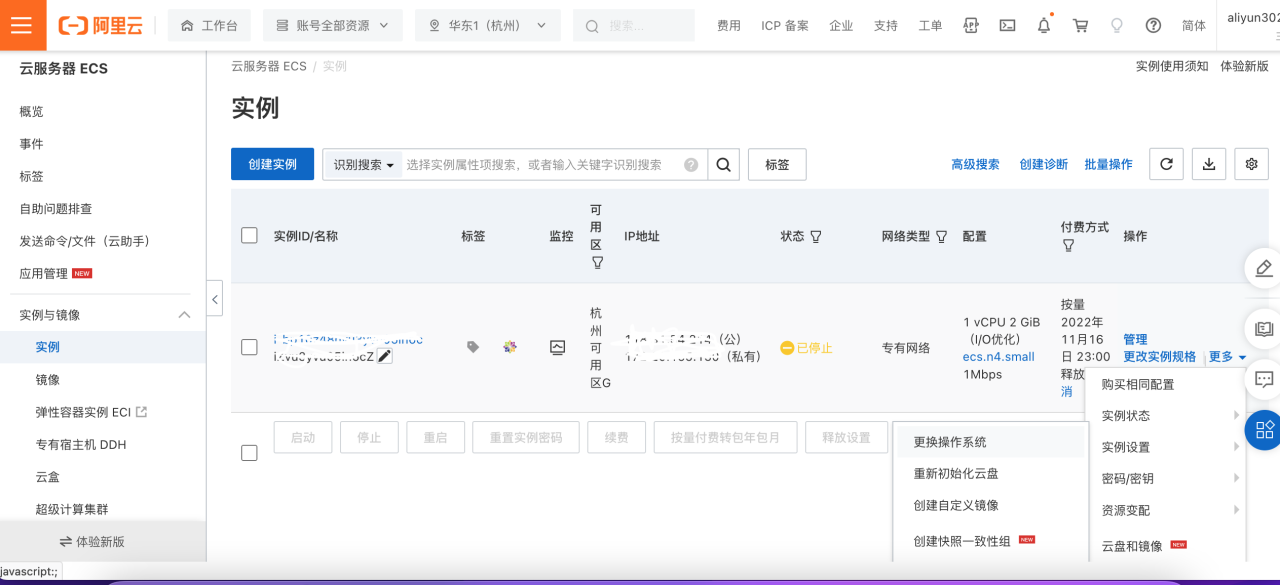Open the instance monitoring chart icon
Viewport: 1280px width, 585px height.
tap(558, 347)
